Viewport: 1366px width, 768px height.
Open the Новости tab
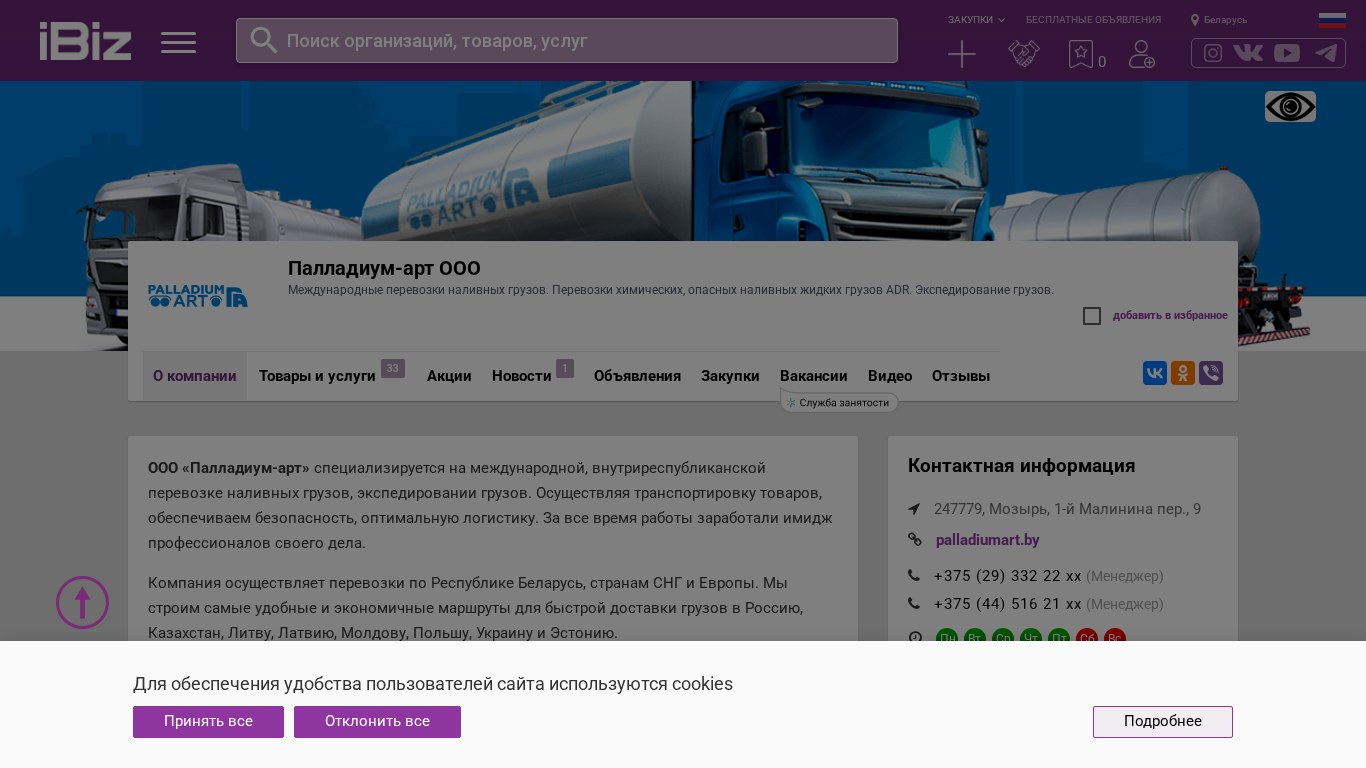(522, 376)
